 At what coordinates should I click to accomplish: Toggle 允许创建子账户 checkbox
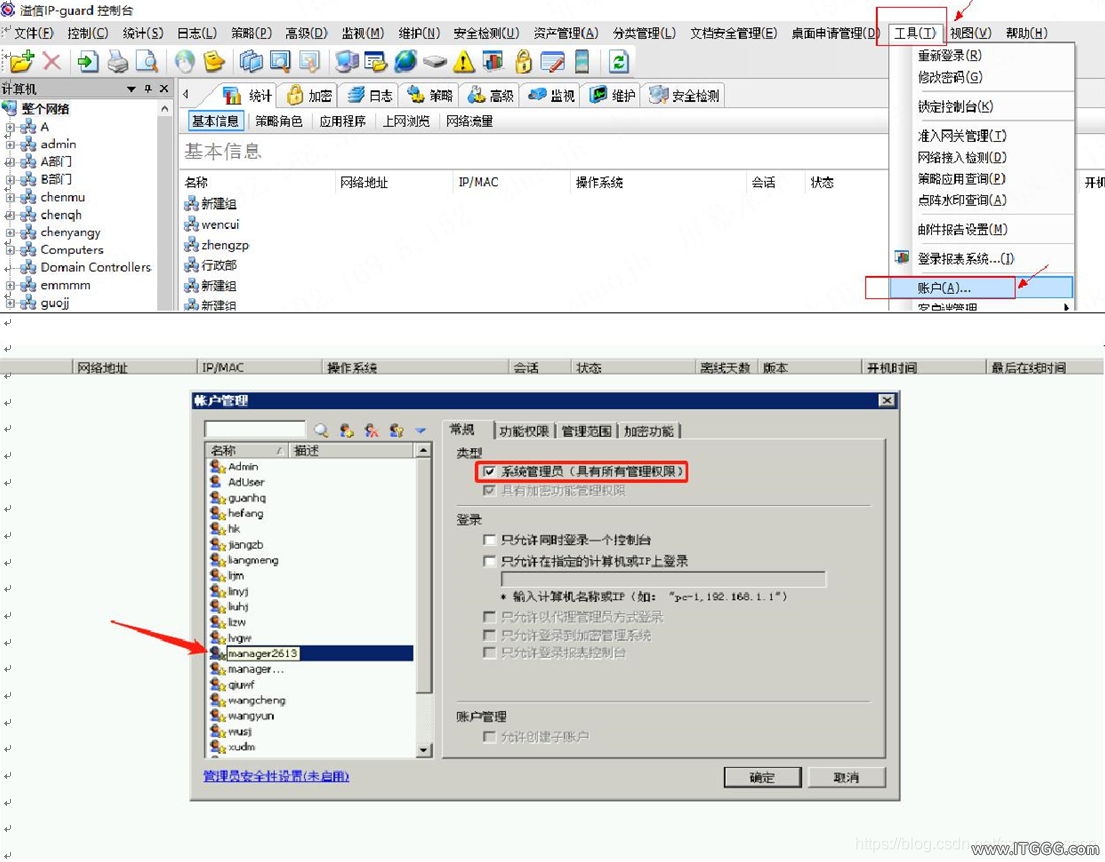[x=490, y=737]
